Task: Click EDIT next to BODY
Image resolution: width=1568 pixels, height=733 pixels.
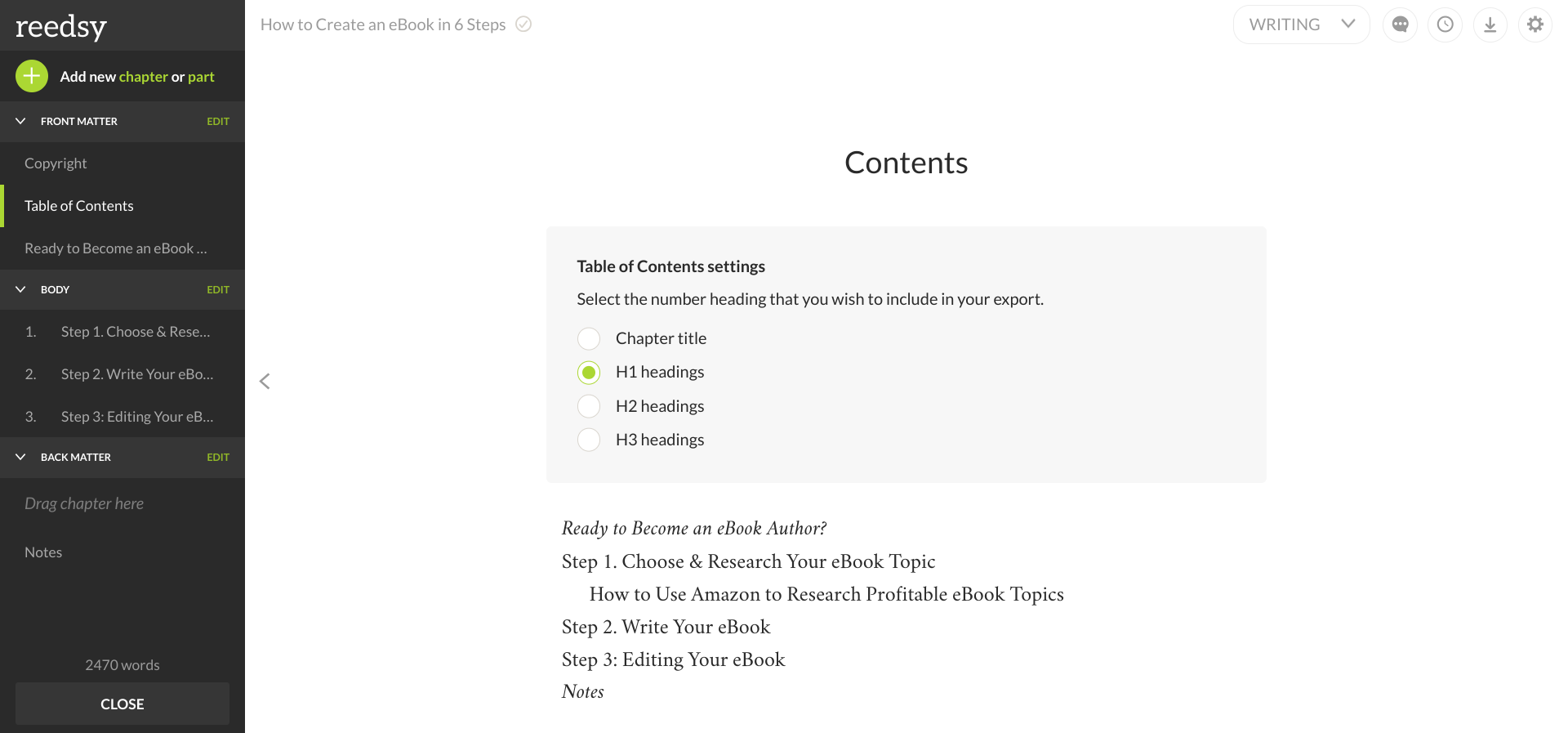Action: tap(218, 289)
